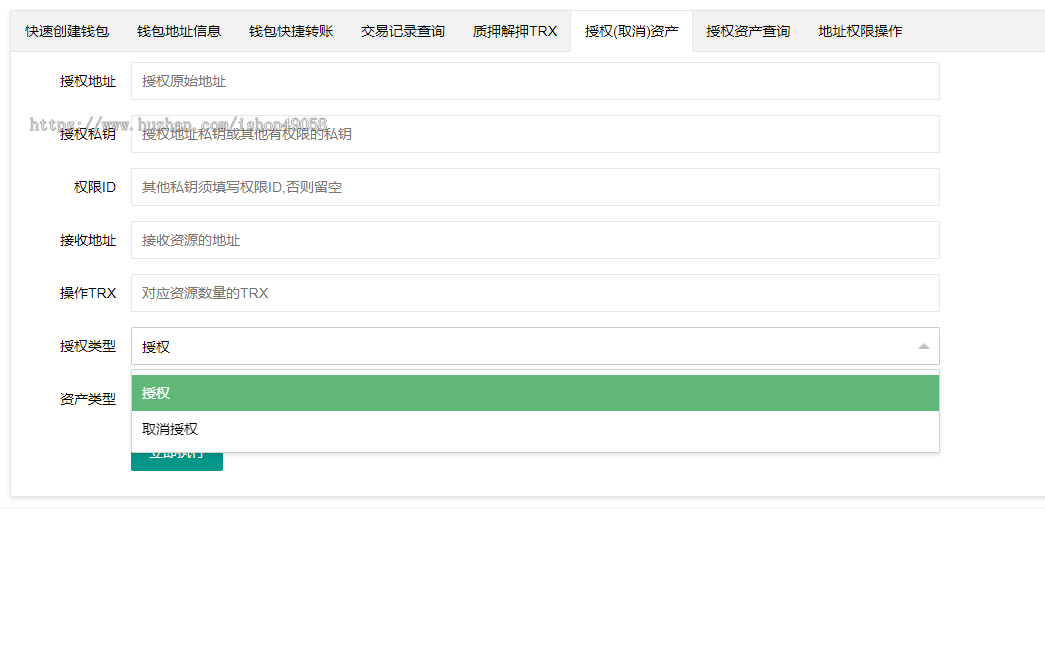Click the 授权类型 field label
The width and height of the screenshot is (1045, 645).
point(87,346)
